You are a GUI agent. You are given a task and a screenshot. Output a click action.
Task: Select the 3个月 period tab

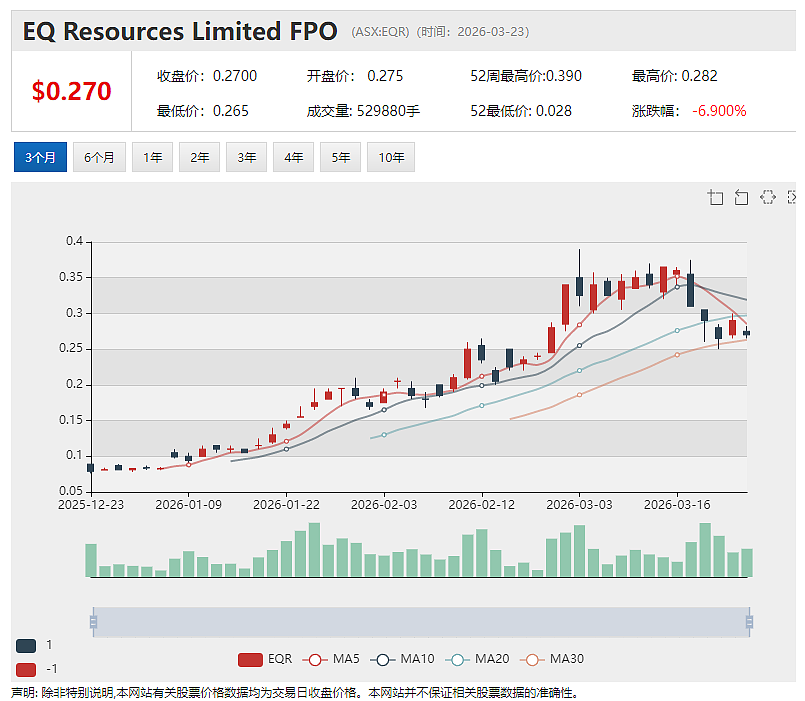(40, 157)
